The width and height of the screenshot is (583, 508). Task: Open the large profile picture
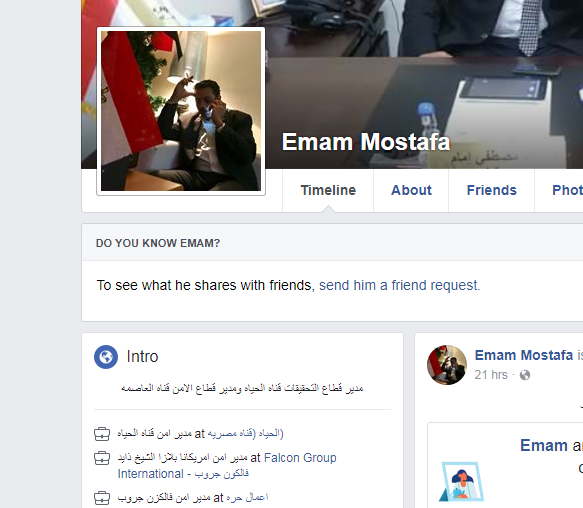pyautogui.click(x=181, y=111)
